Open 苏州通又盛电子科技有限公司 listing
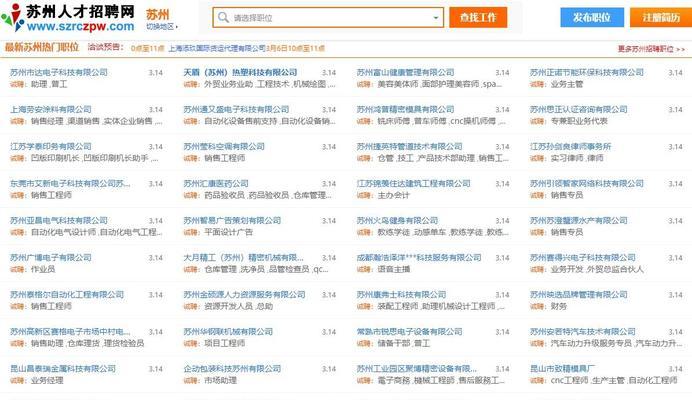 pos(236,109)
